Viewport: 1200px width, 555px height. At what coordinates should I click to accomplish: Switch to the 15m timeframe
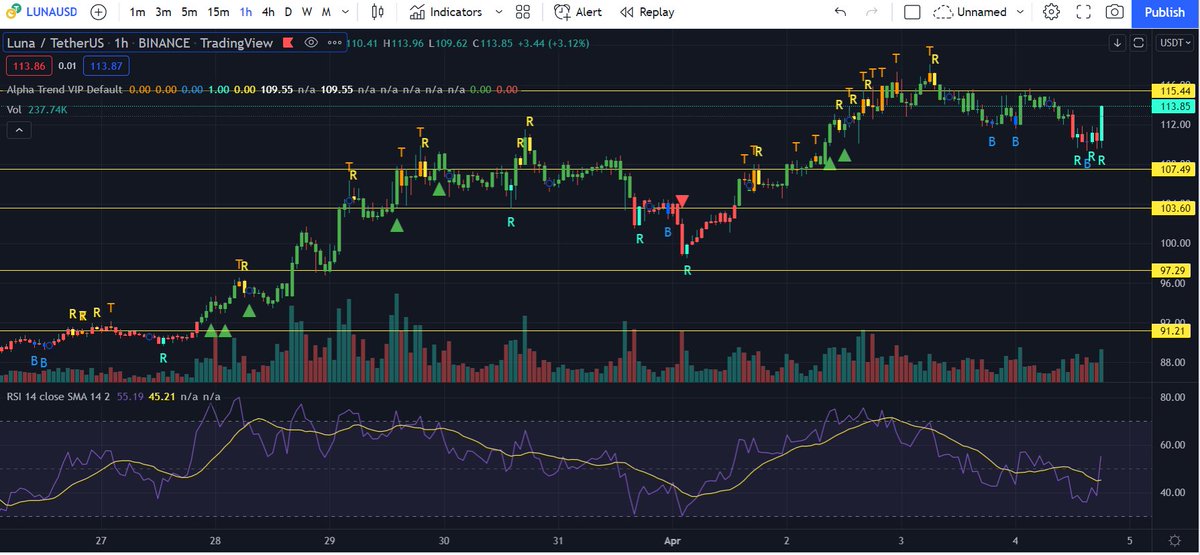(x=218, y=12)
